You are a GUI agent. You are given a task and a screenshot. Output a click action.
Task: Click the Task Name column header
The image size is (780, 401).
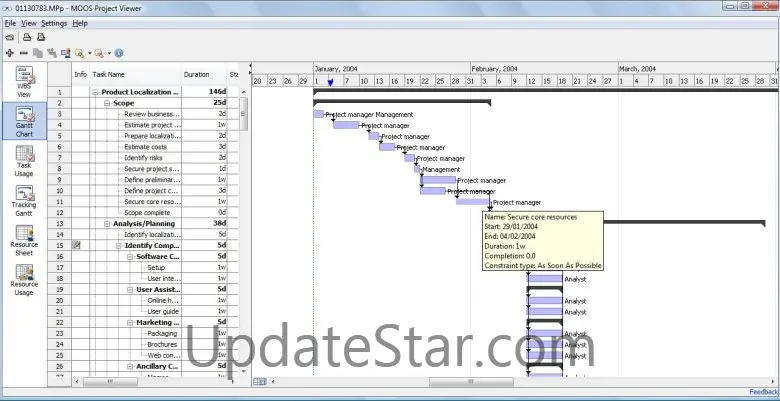(136, 74)
